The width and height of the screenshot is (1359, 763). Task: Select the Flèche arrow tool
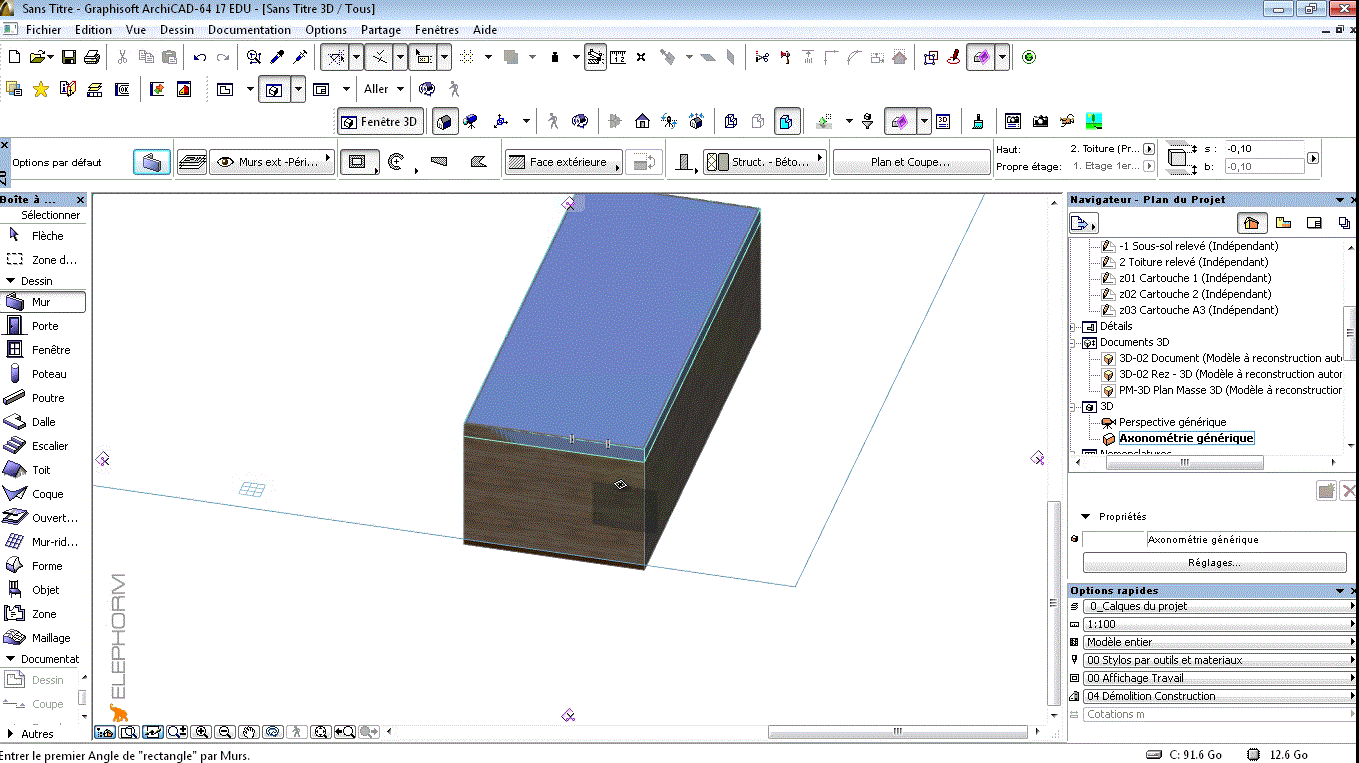tap(43, 236)
